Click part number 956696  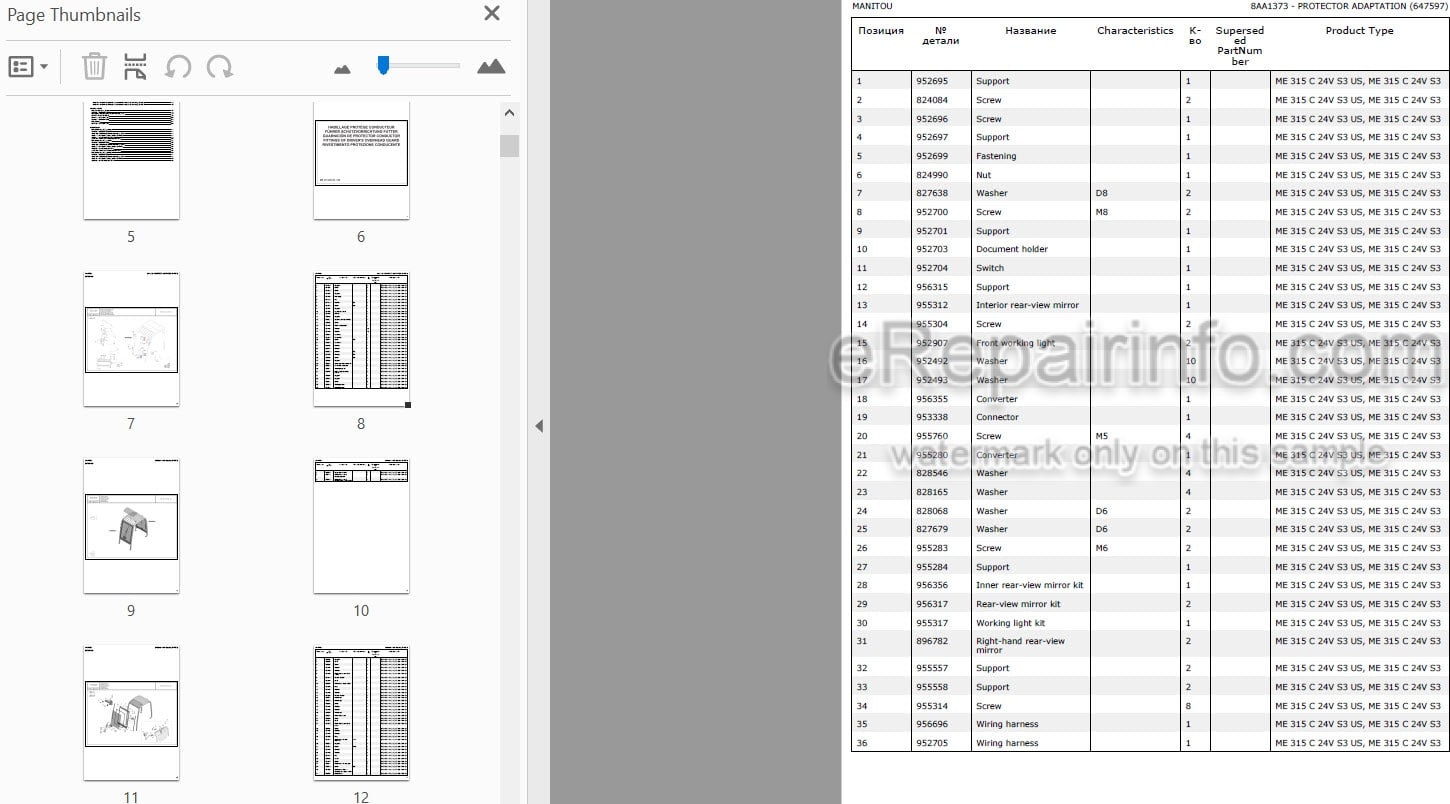tap(931, 724)
